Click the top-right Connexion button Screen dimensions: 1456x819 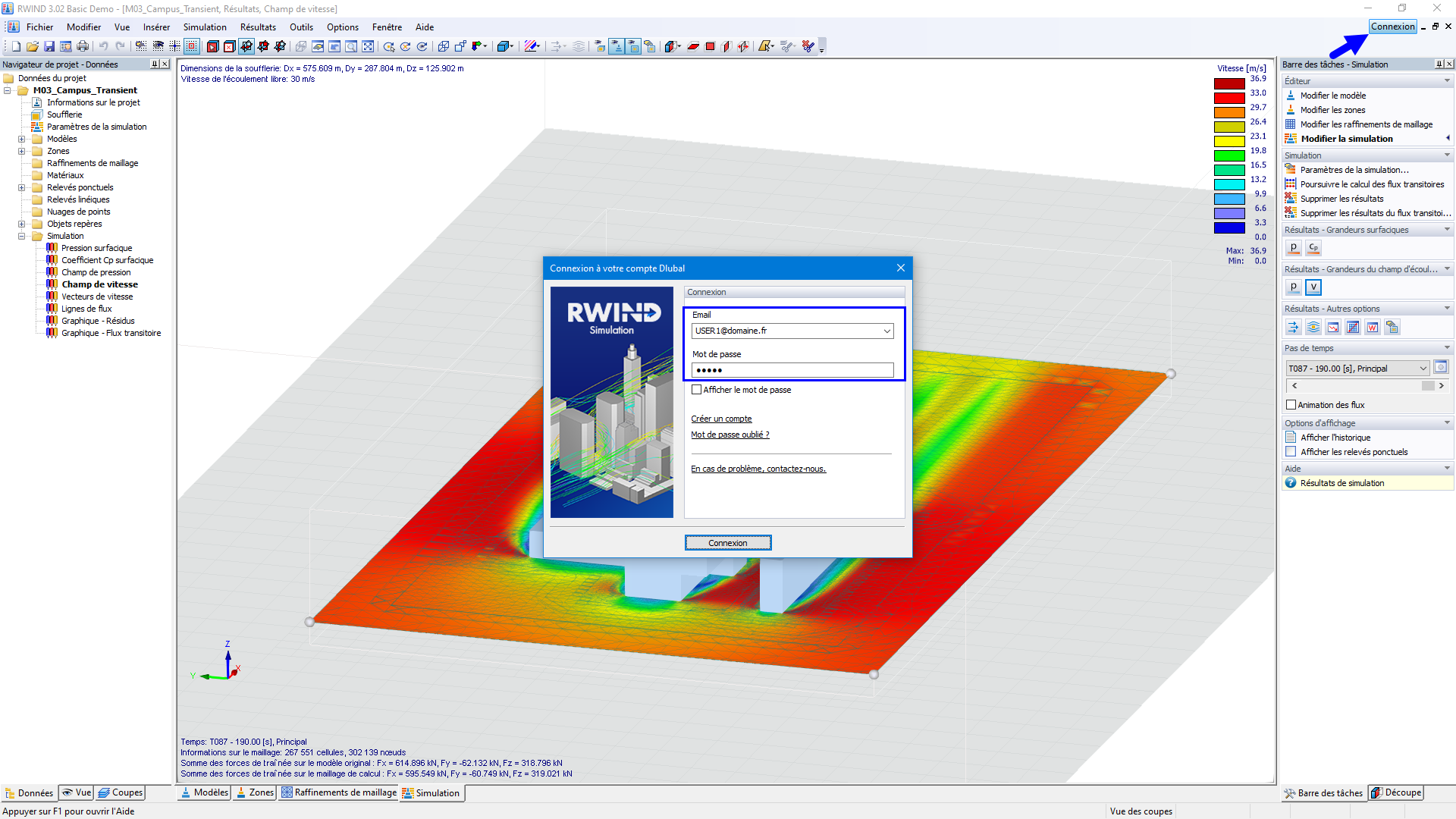1393,27
